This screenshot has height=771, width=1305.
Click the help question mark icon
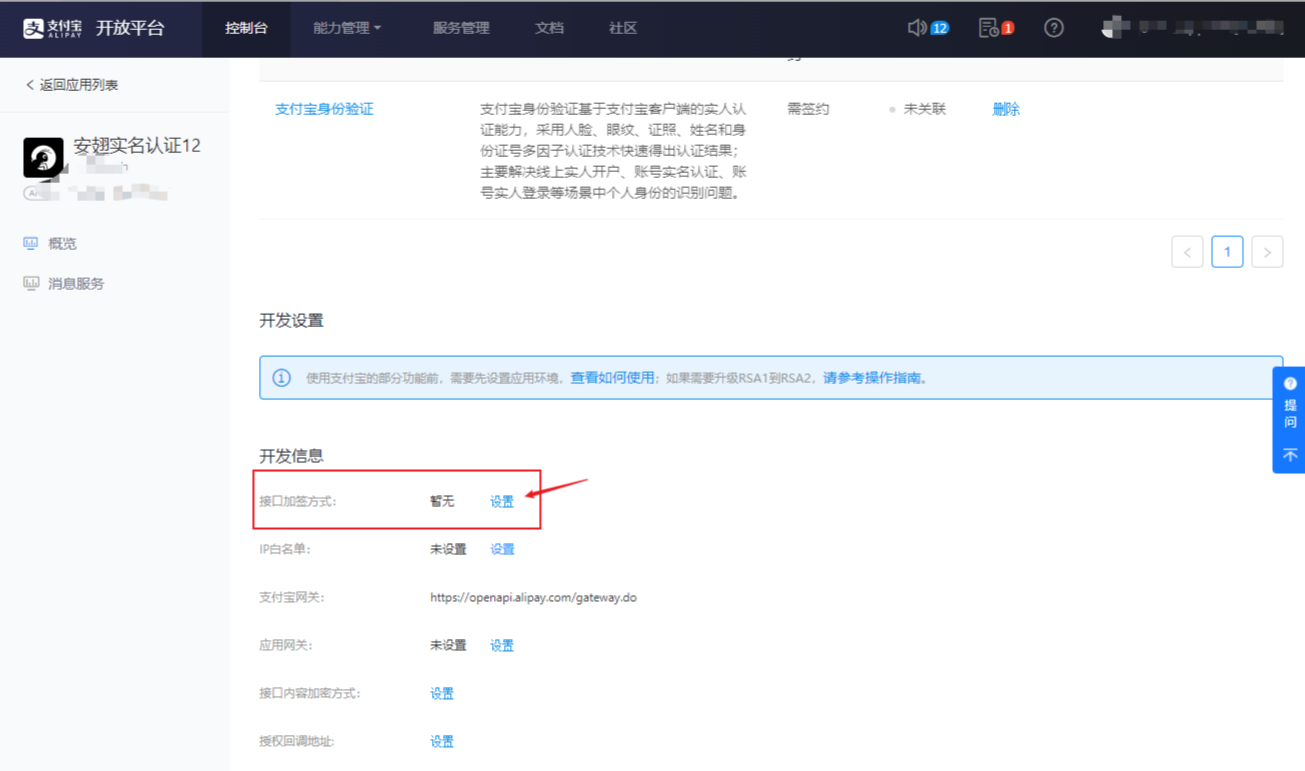point(1054,28)
